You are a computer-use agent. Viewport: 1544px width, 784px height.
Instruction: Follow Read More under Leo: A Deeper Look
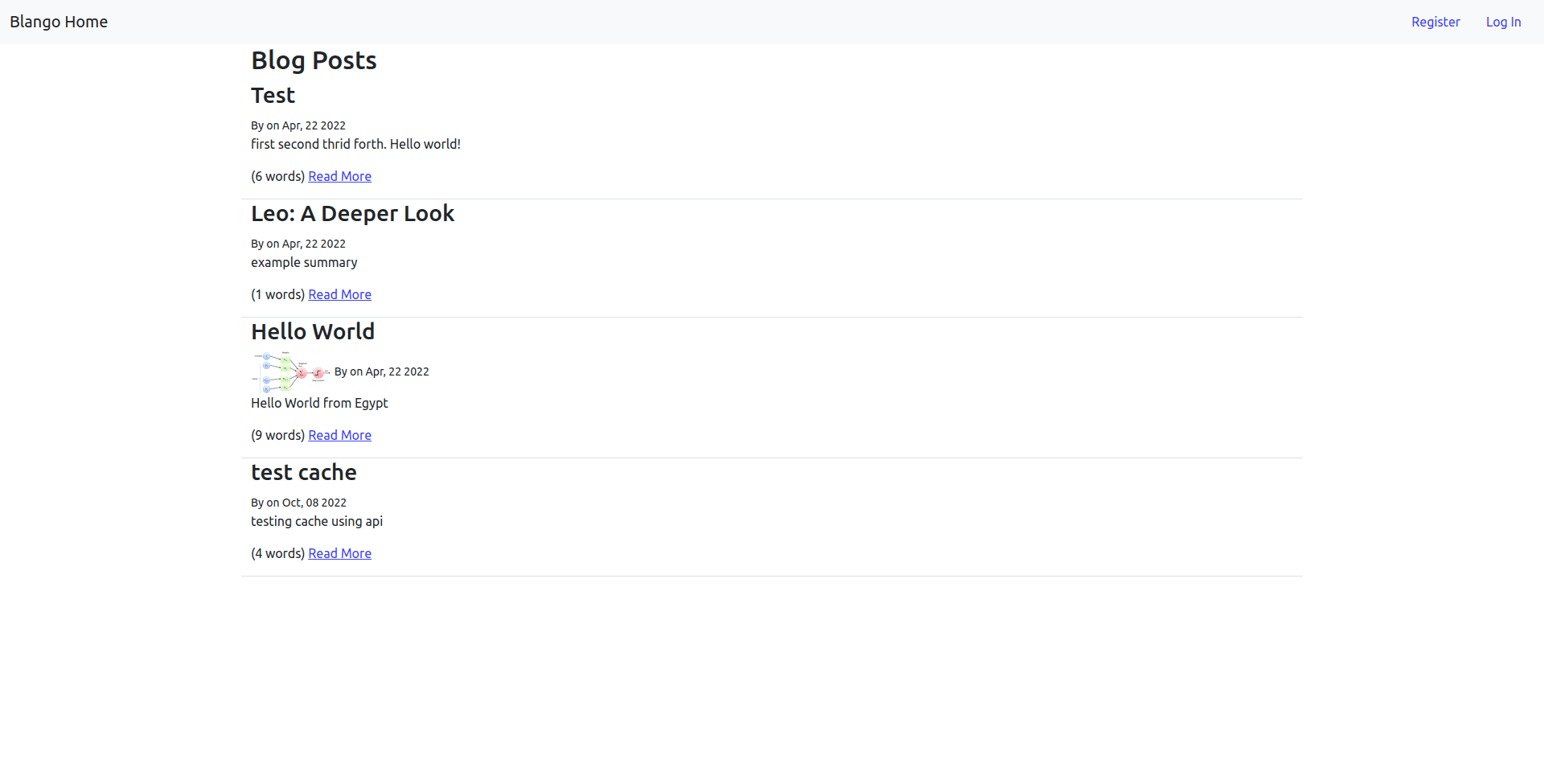point(339,294)
